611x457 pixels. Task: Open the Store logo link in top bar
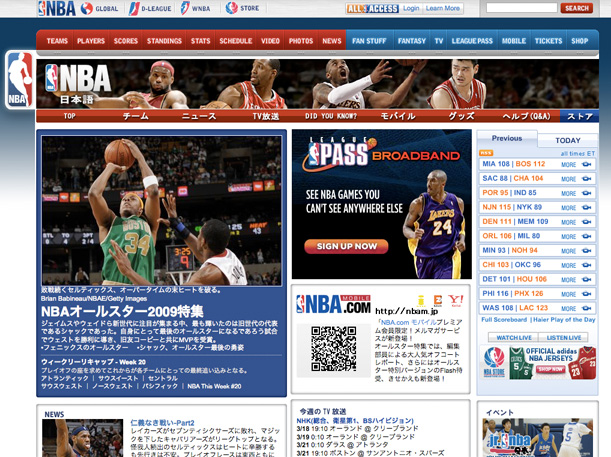(242, 8)
